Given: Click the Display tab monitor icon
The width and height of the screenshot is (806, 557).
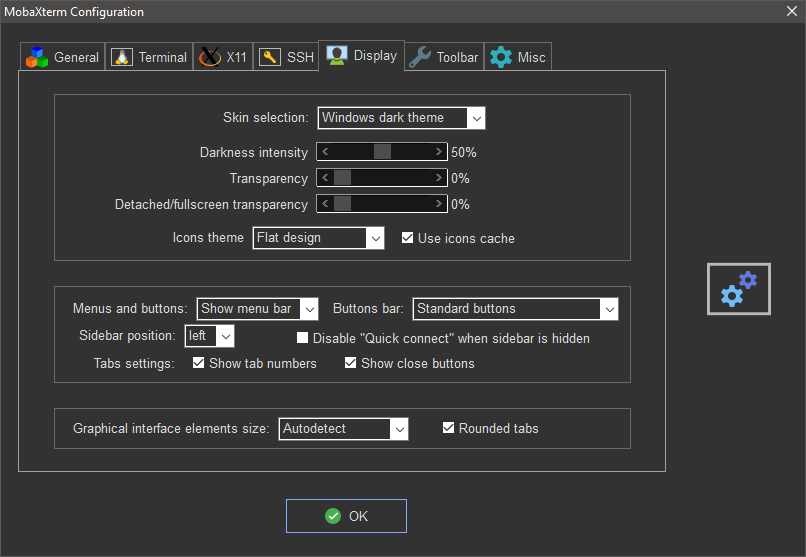Looking at the screenshot, I should click(337, 55).
